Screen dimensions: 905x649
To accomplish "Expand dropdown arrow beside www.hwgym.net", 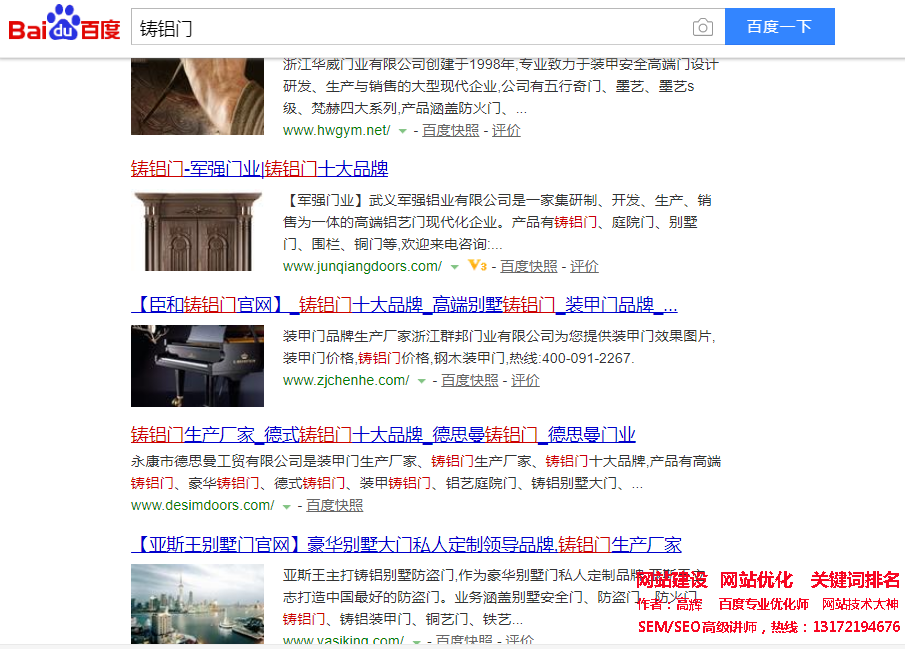I will point(402,131).
